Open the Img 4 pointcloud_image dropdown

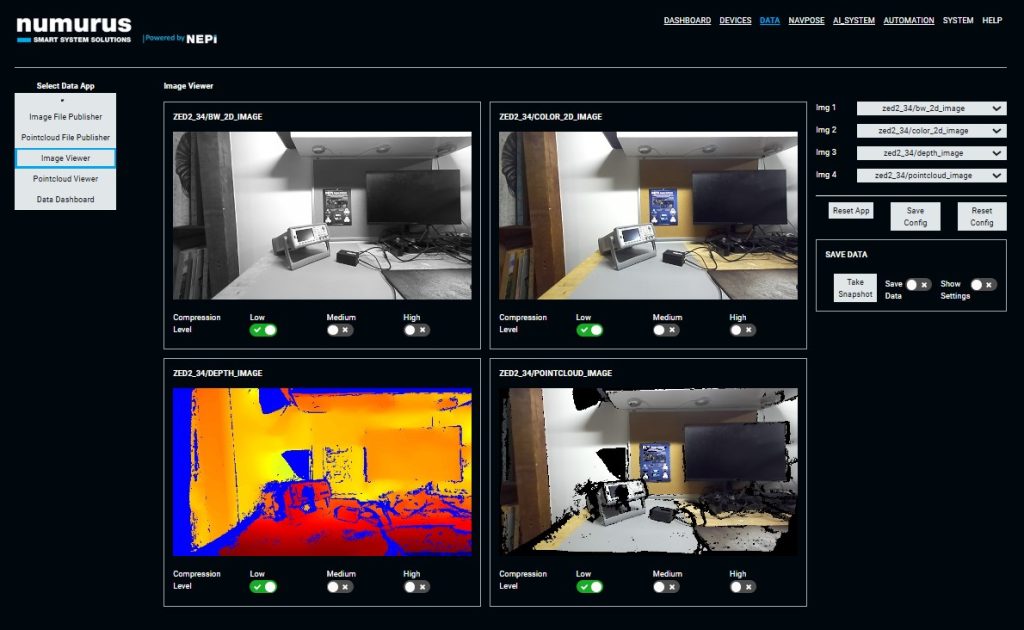coord(930,175)
